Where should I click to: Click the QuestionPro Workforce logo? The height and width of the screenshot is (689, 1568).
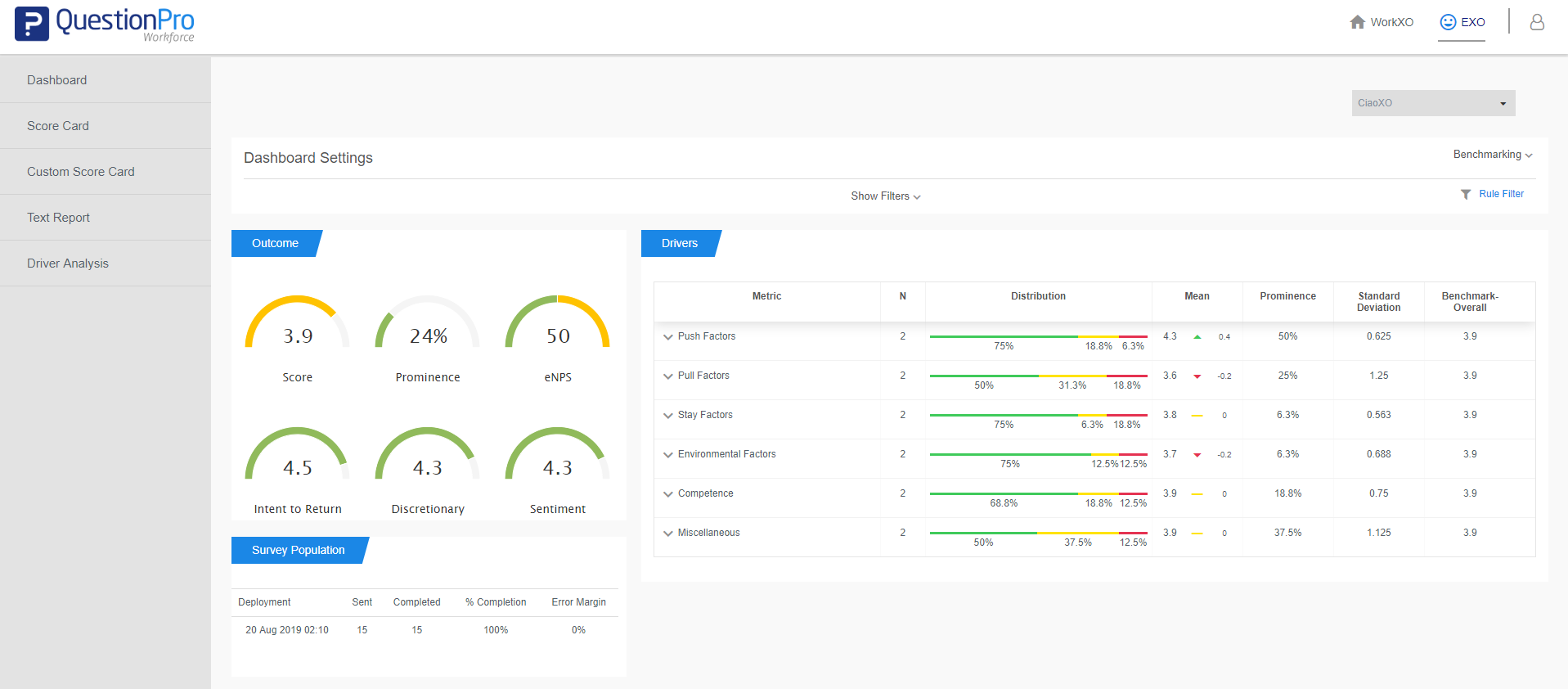[105, 24]
